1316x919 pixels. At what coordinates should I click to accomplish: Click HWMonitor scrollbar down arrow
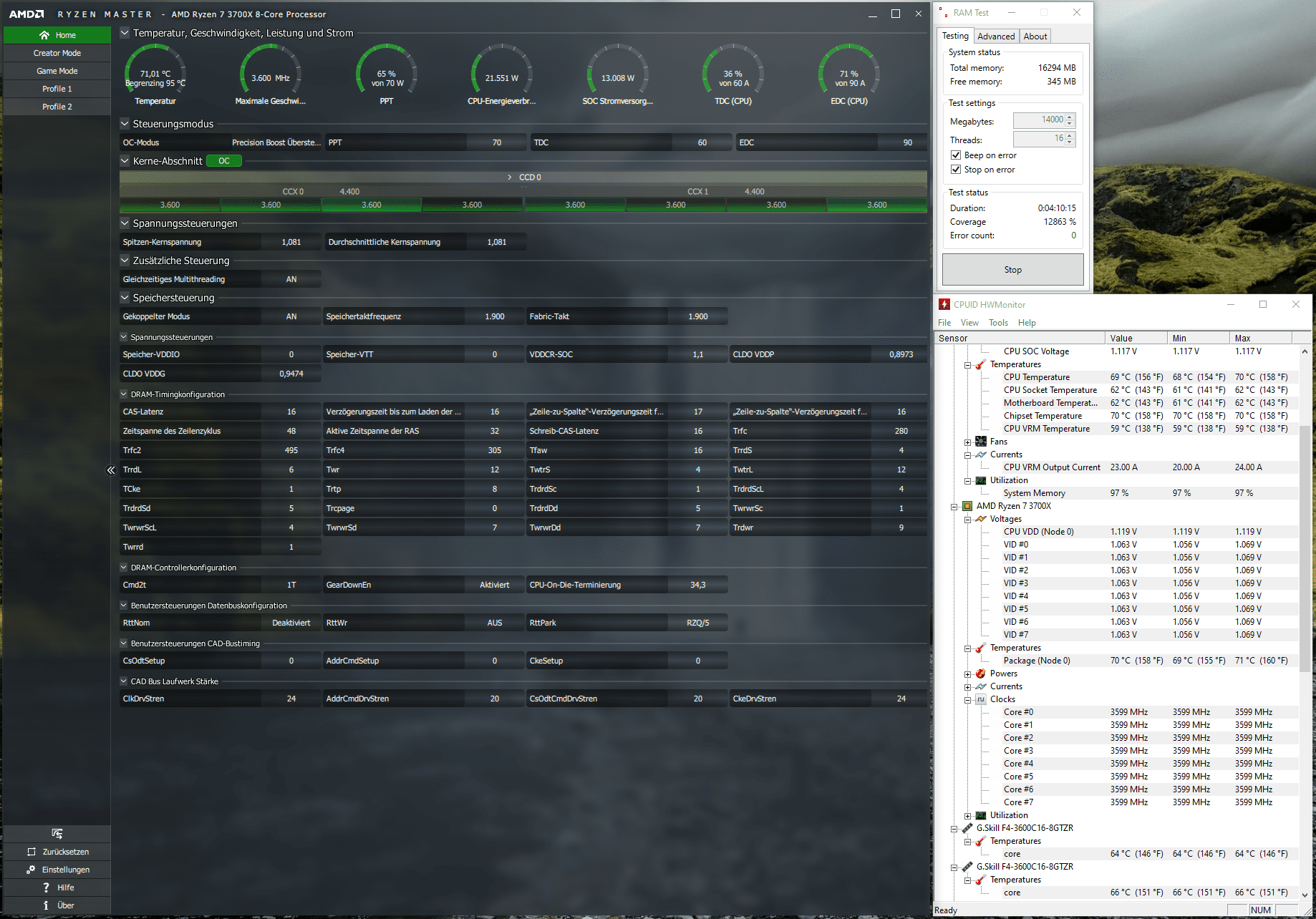click(x=1305, y=895)
